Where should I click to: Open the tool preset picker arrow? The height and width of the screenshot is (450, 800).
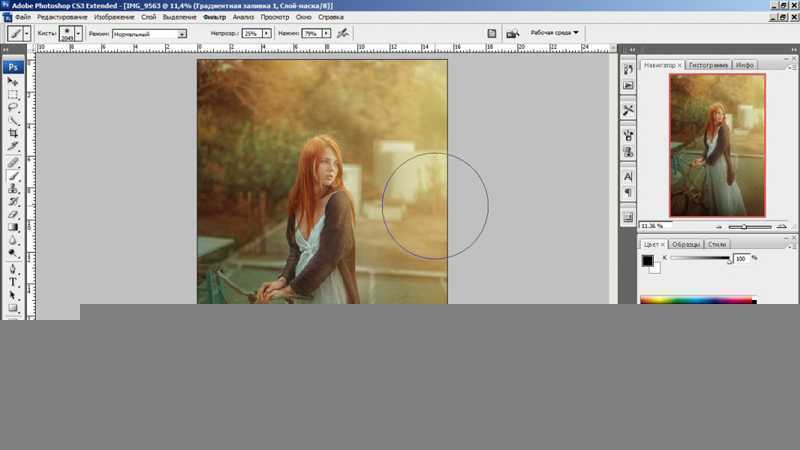(x=27, y=34)
